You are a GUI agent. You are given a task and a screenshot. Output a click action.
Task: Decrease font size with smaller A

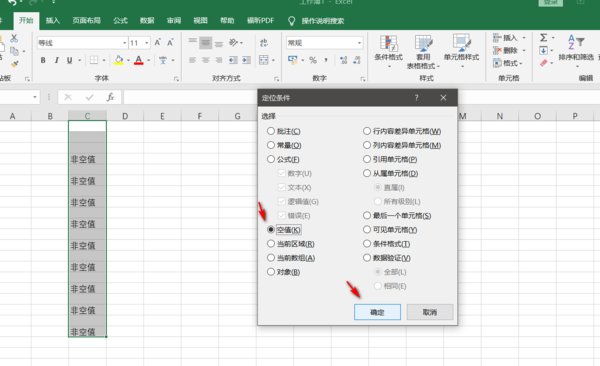click(170, 42)
